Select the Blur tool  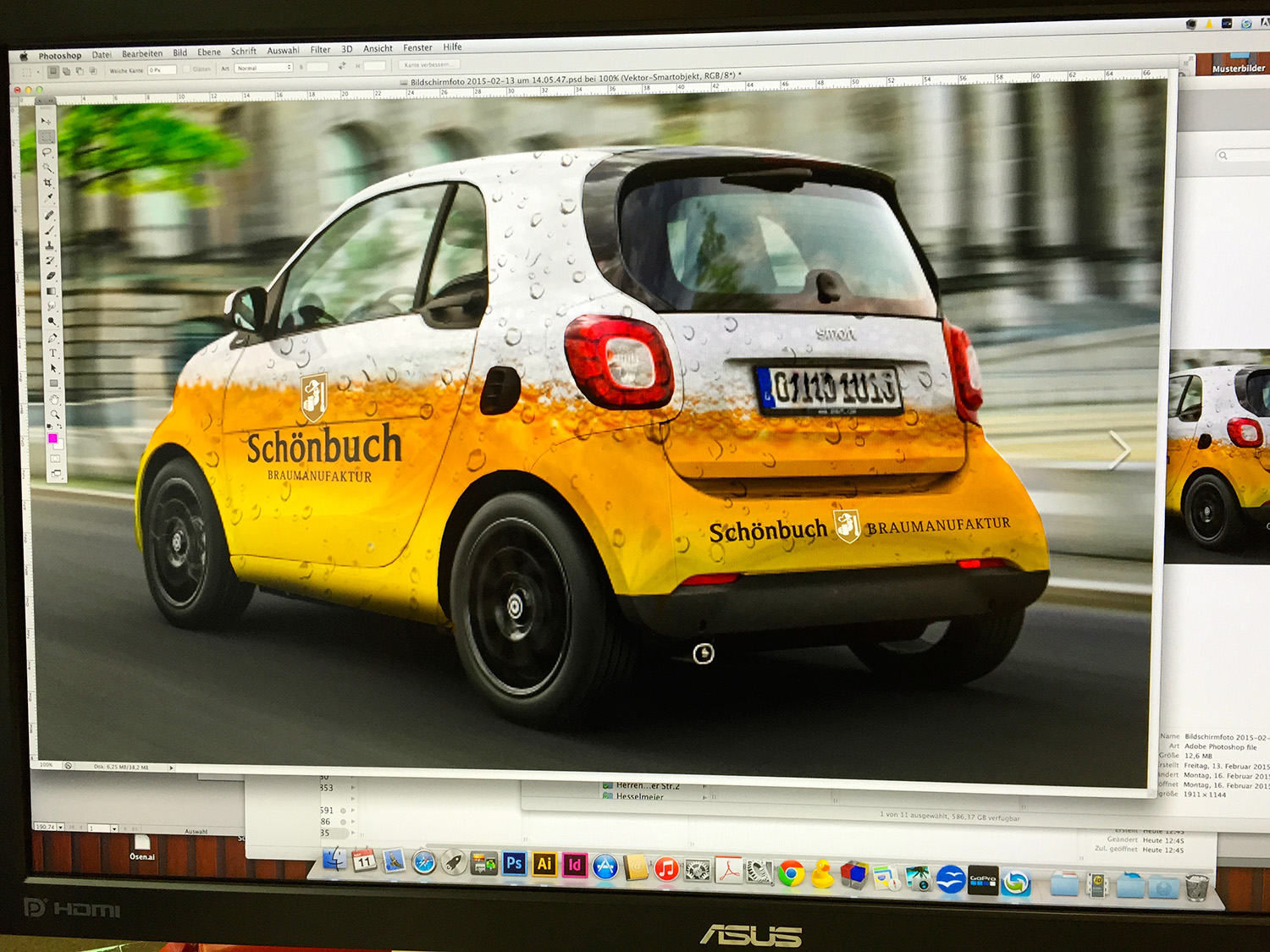pos(51,305)
